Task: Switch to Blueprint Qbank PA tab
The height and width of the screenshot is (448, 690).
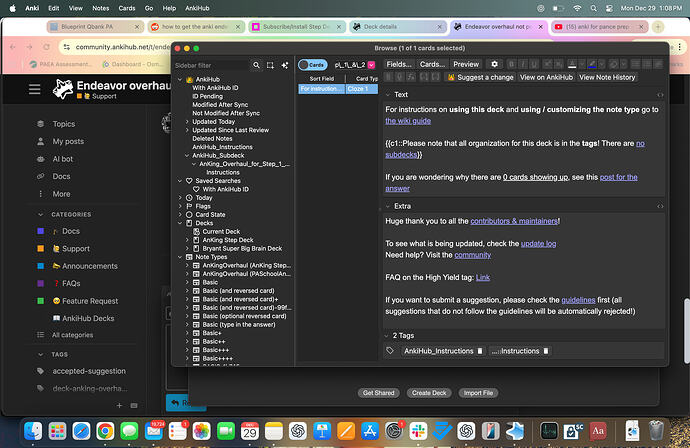Action: [95, 27]
